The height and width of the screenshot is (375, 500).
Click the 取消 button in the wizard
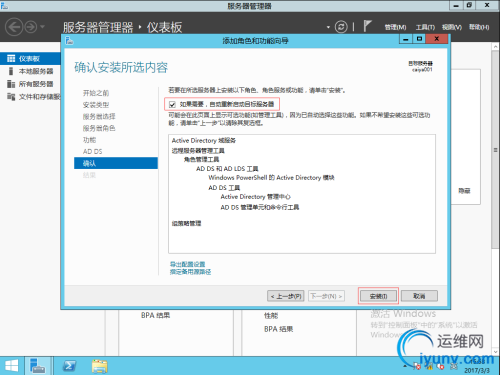(x=419, y=296)
